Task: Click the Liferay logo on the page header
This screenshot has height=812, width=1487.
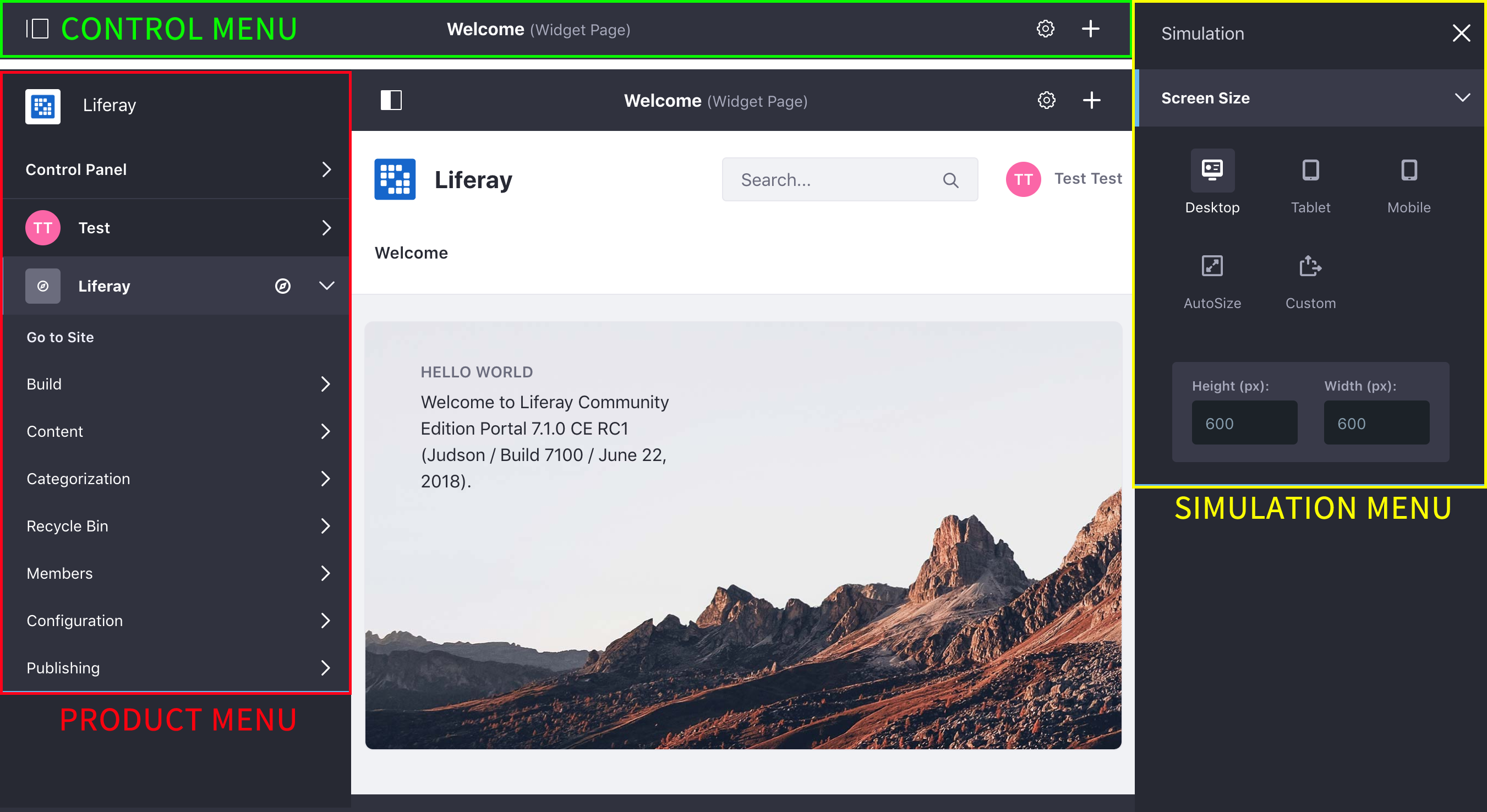Action: click(x=395, y=179)
